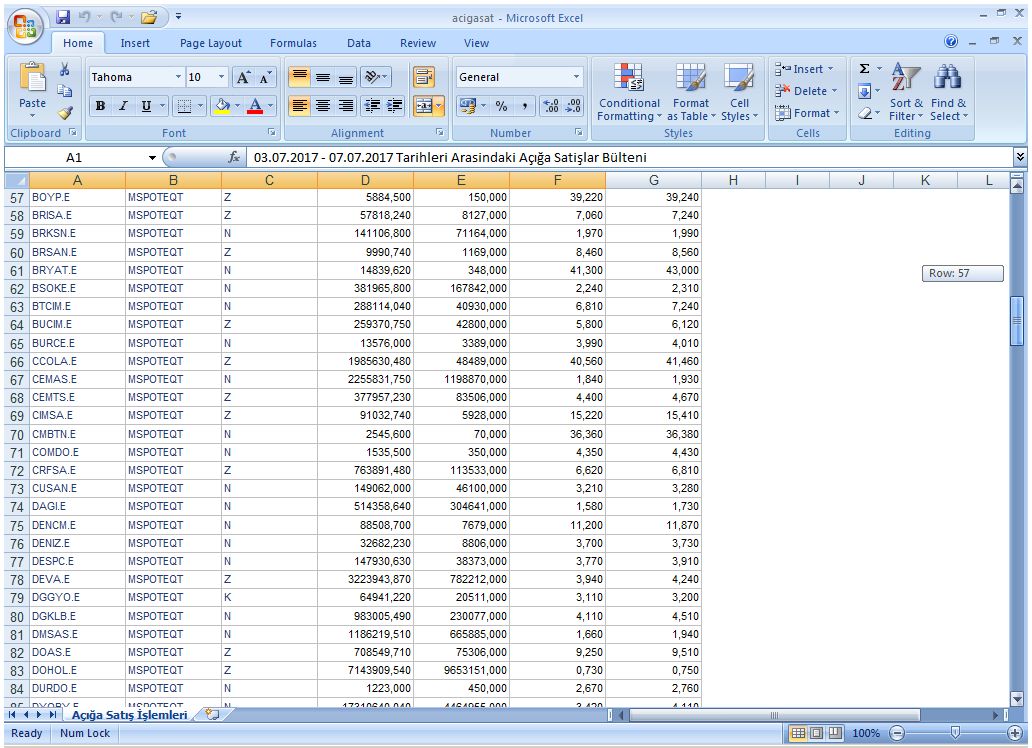Click Merge & Center icon
1032x748 pixels.
(423, 105)
